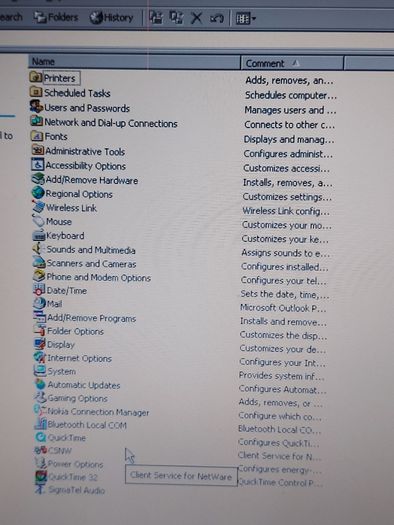The image size is (394, 525).
Task: Click the 'Microsoft Outlook P...' comment text
Action: [x=283, y=308]
